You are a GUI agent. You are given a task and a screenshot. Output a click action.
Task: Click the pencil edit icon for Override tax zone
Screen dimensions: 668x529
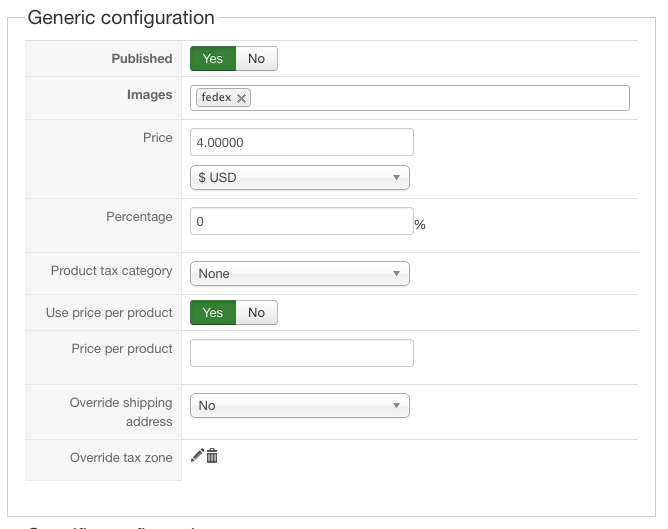(x=197, y=456)
